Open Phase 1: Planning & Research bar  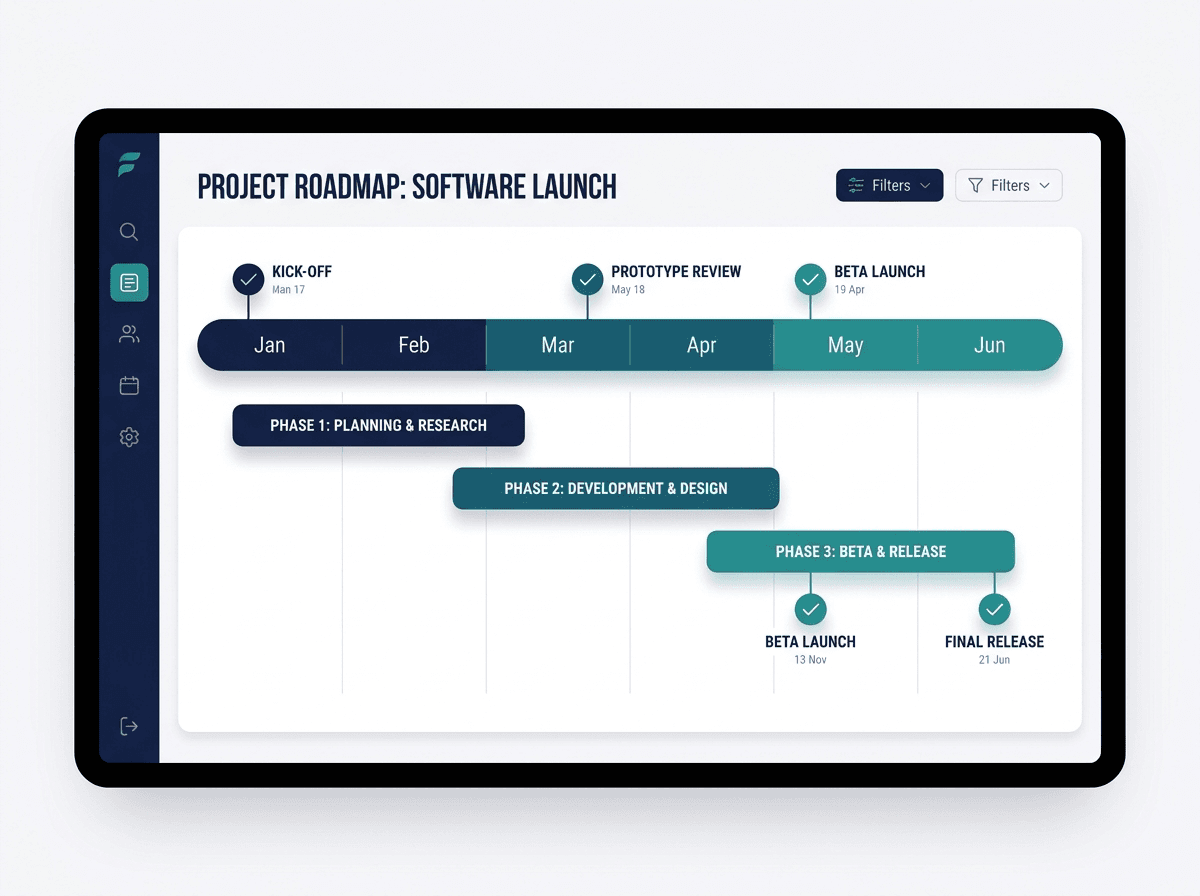coord(378,425)
